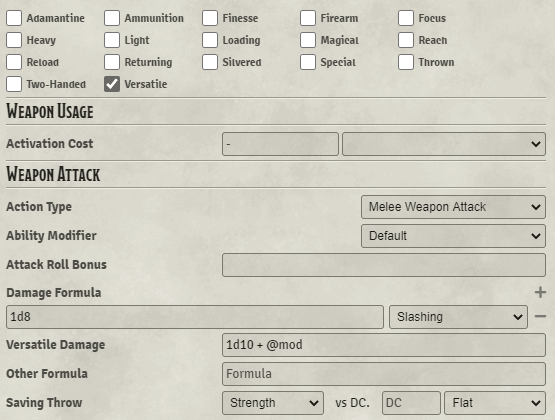
Task: Click the Attack Roll Bonus label
Action: (56, 265)
